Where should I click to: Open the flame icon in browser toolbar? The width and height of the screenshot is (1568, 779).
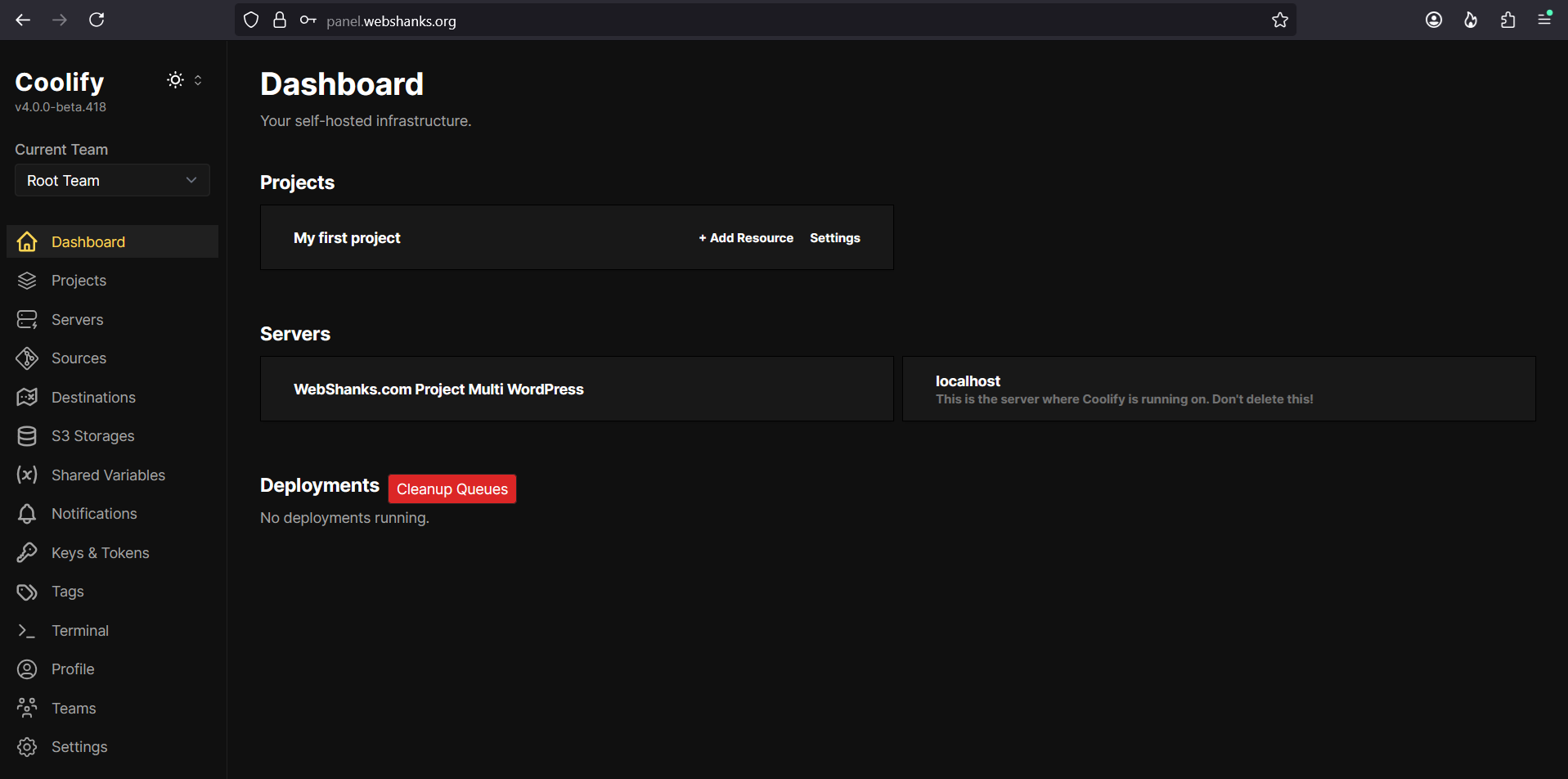click(1471, 20)
